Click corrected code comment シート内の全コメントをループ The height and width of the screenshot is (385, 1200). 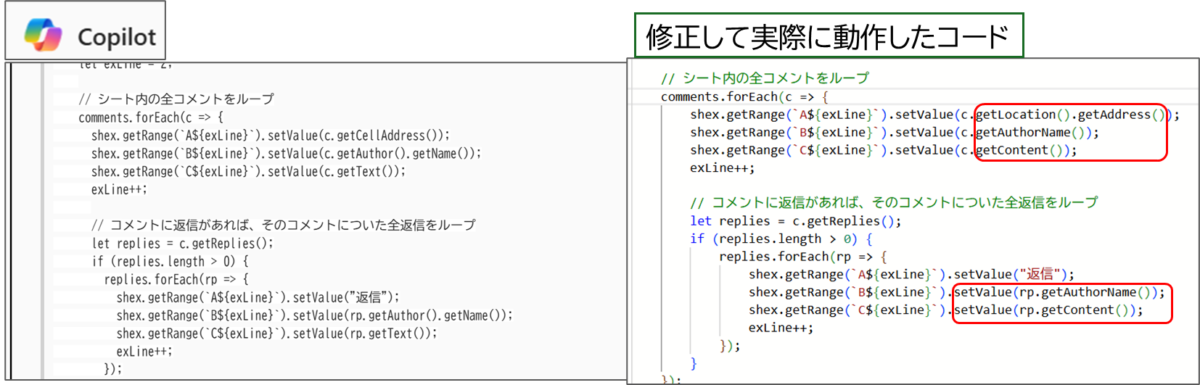pyautogui.click(x=765, y=78)
